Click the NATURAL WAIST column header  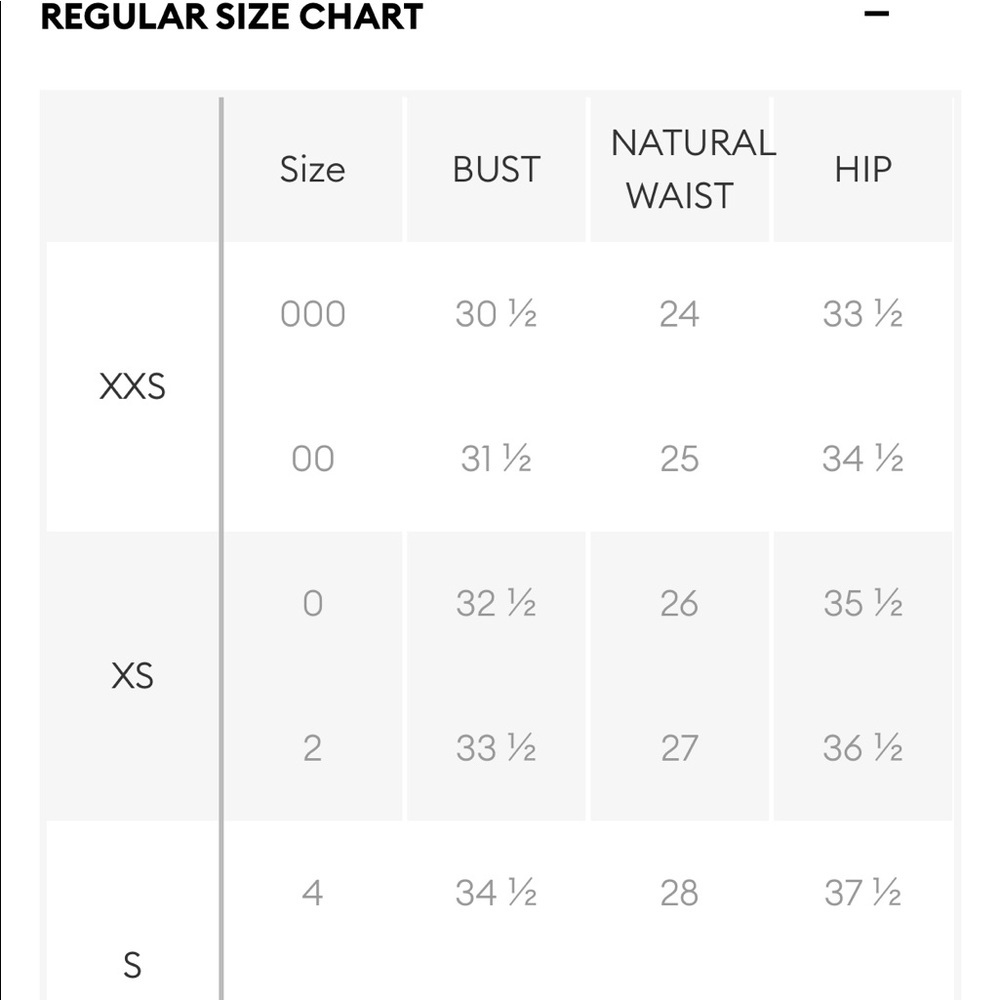click(692, 169)
